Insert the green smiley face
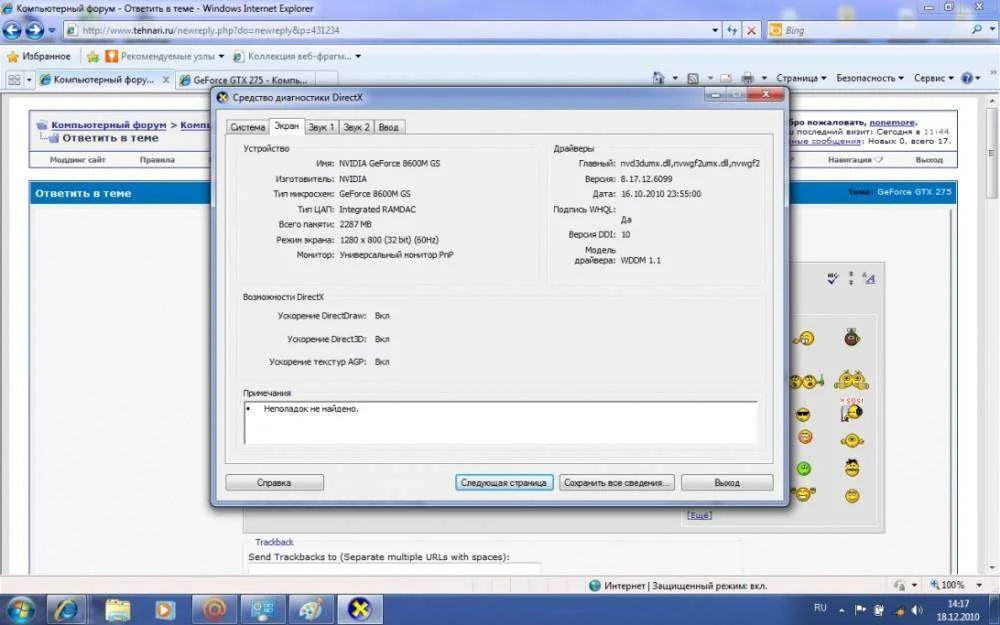This screenshot has height=625, width=1000. [804, 469]
